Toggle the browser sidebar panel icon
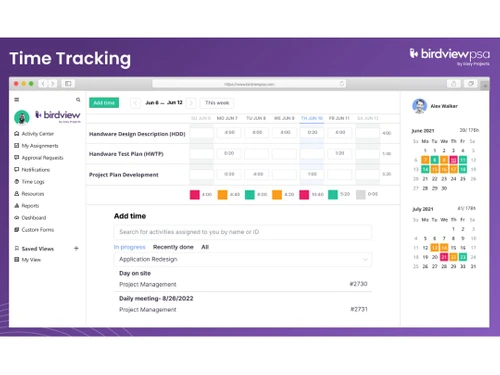Image resolution: width=500 pixels, height=375 pixels. [x=68, y=84]
